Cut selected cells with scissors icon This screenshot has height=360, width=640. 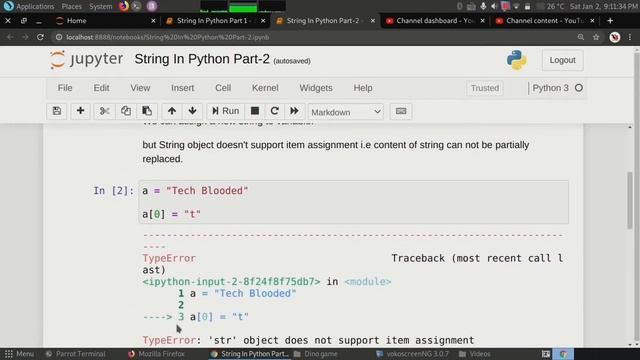point(104,111)
